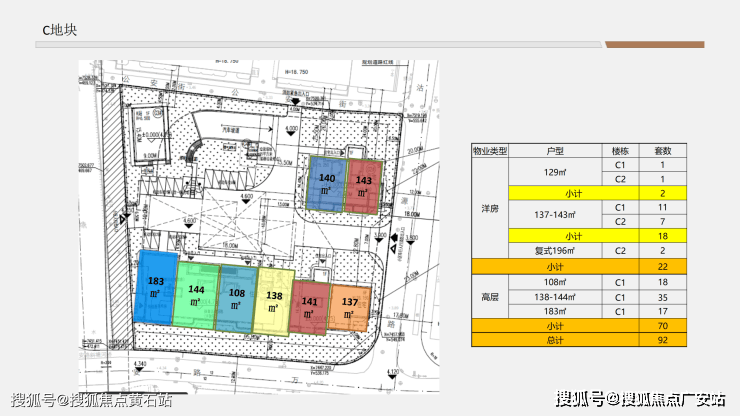Click the "高层" property type cell

pos(490,297)
